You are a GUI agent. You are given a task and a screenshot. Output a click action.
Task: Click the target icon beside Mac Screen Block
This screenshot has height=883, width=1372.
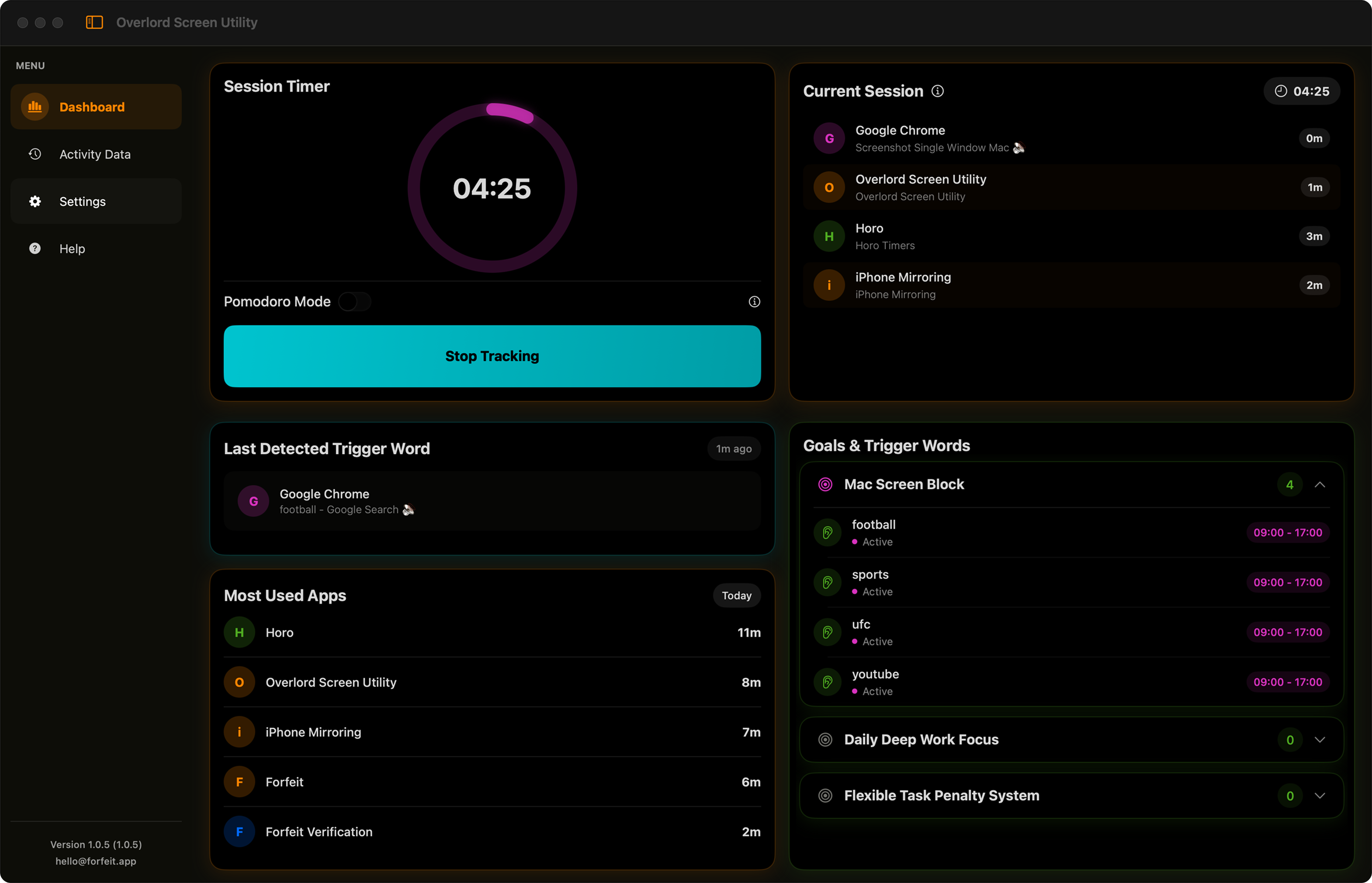coord(825,484)
